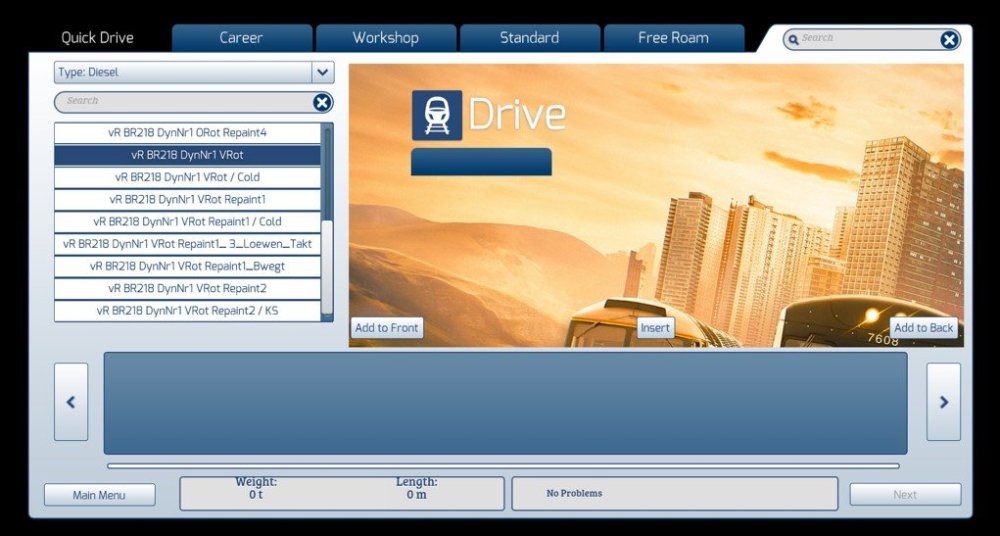Return to Main Menu
1000x536 pixels.
pyautogui.click(x=99, y=495)
